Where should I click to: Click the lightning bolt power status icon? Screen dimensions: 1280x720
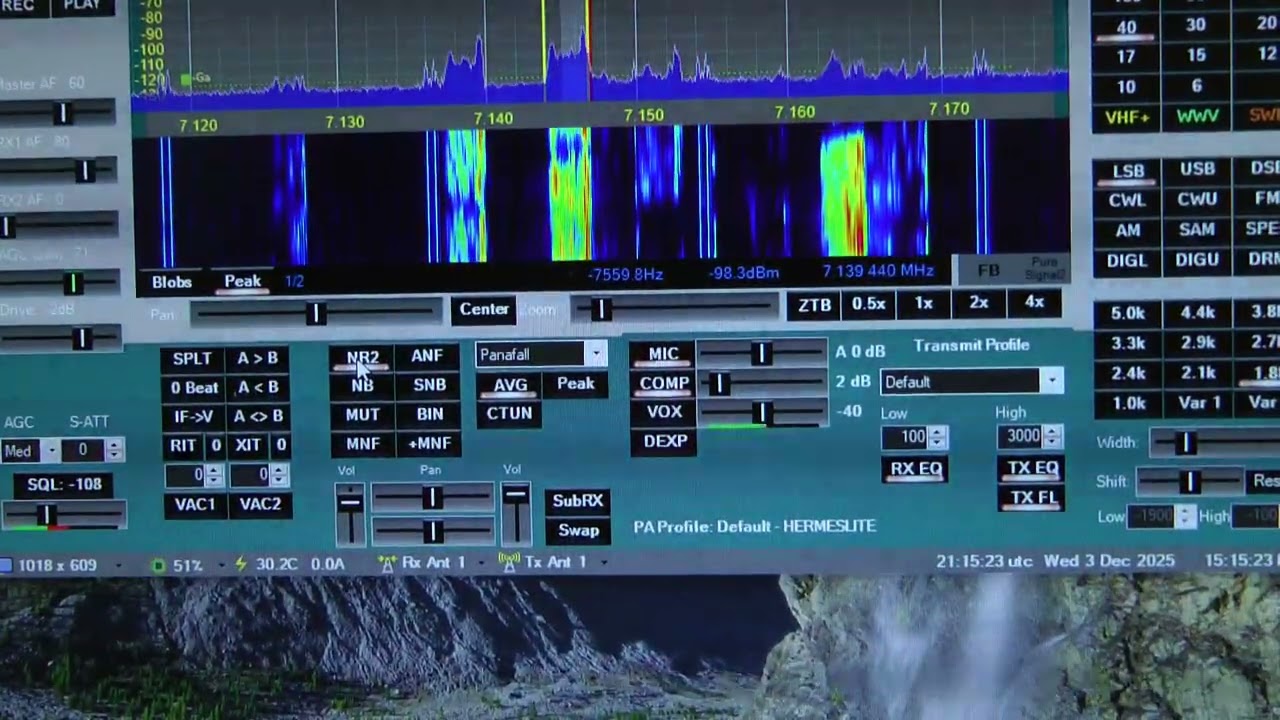click(x=240, y=564)
